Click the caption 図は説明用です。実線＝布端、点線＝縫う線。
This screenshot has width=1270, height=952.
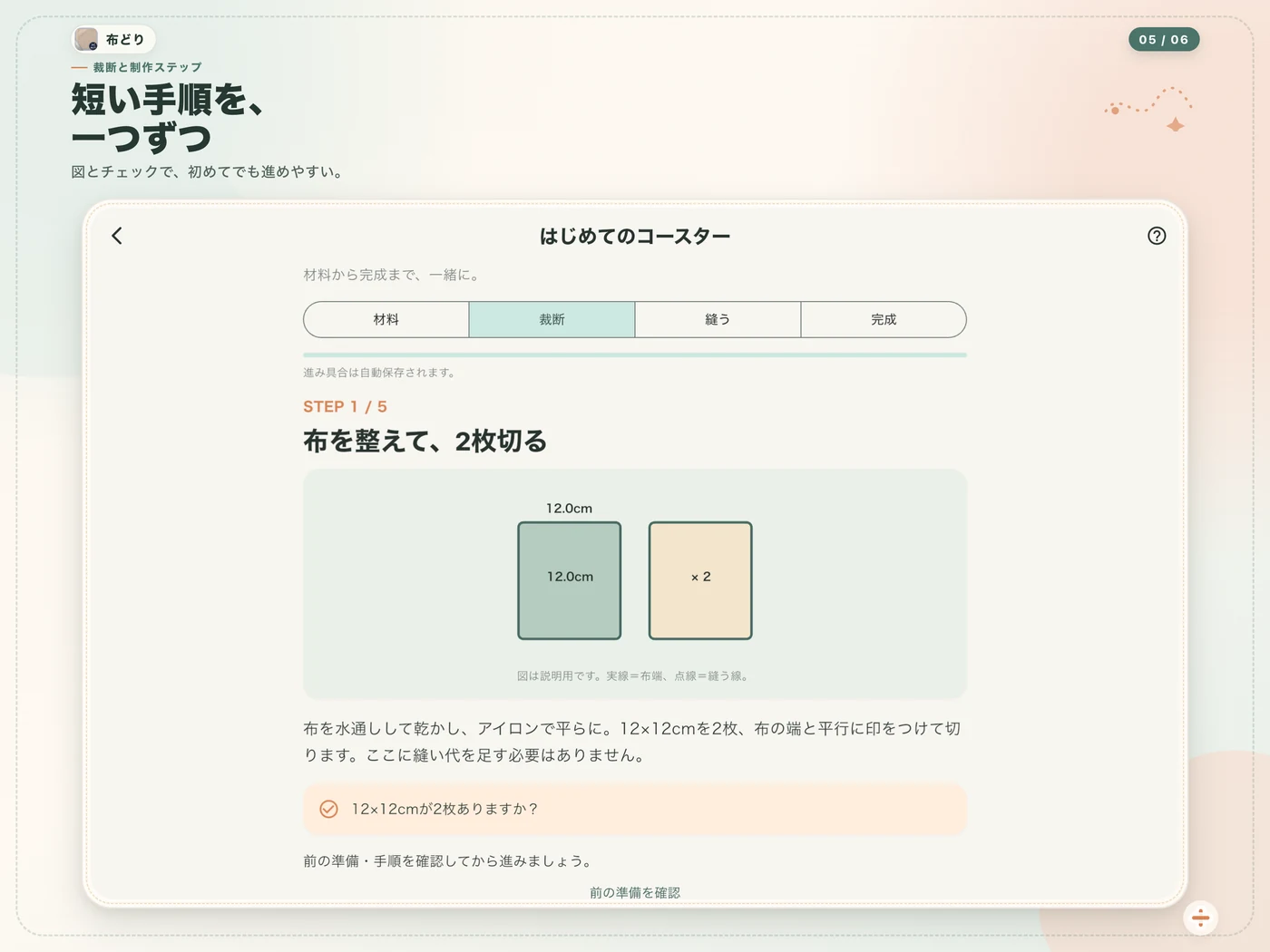click(x=635, y=675)
